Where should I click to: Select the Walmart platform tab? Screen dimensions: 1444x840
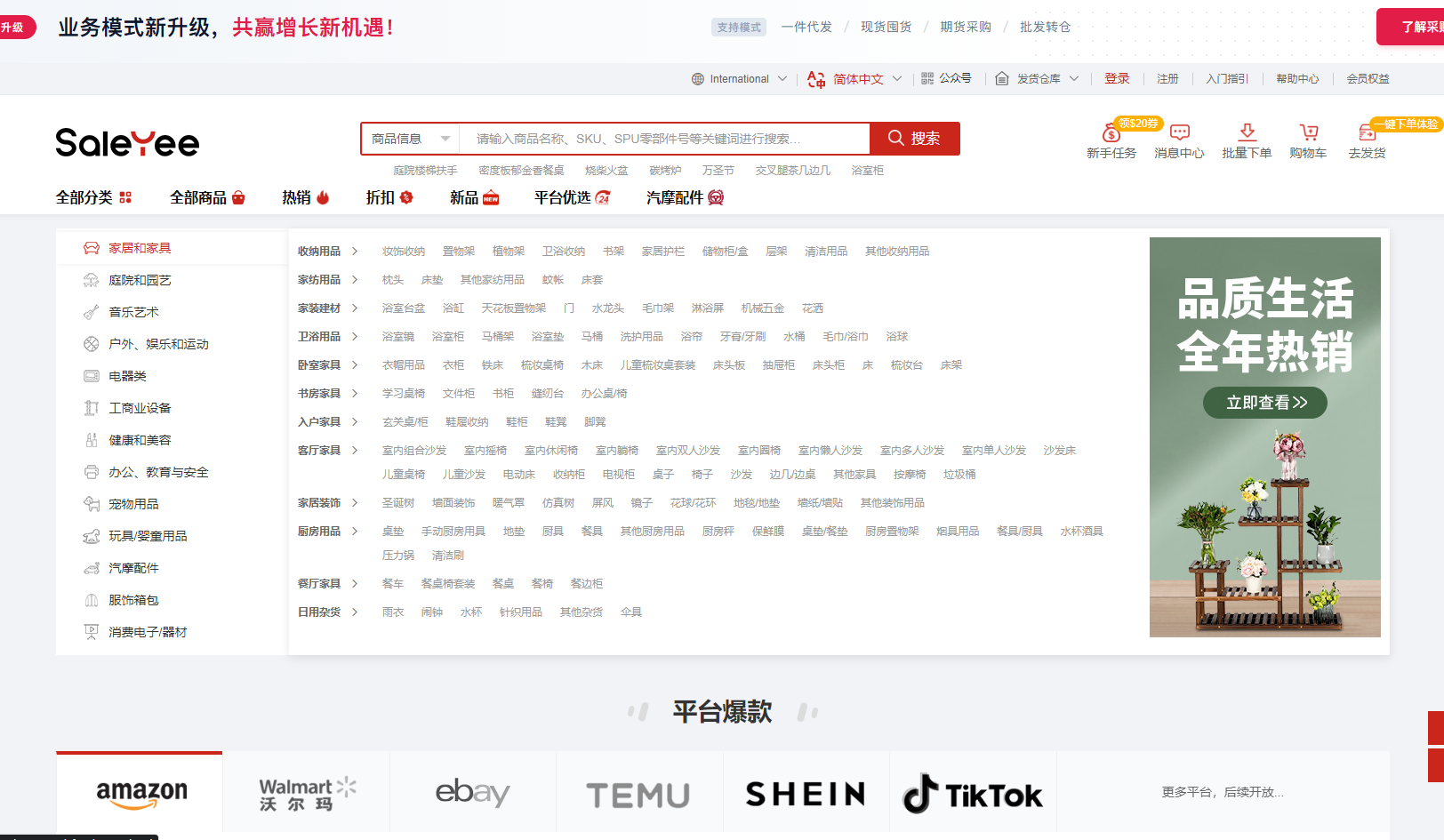point(306,793)
